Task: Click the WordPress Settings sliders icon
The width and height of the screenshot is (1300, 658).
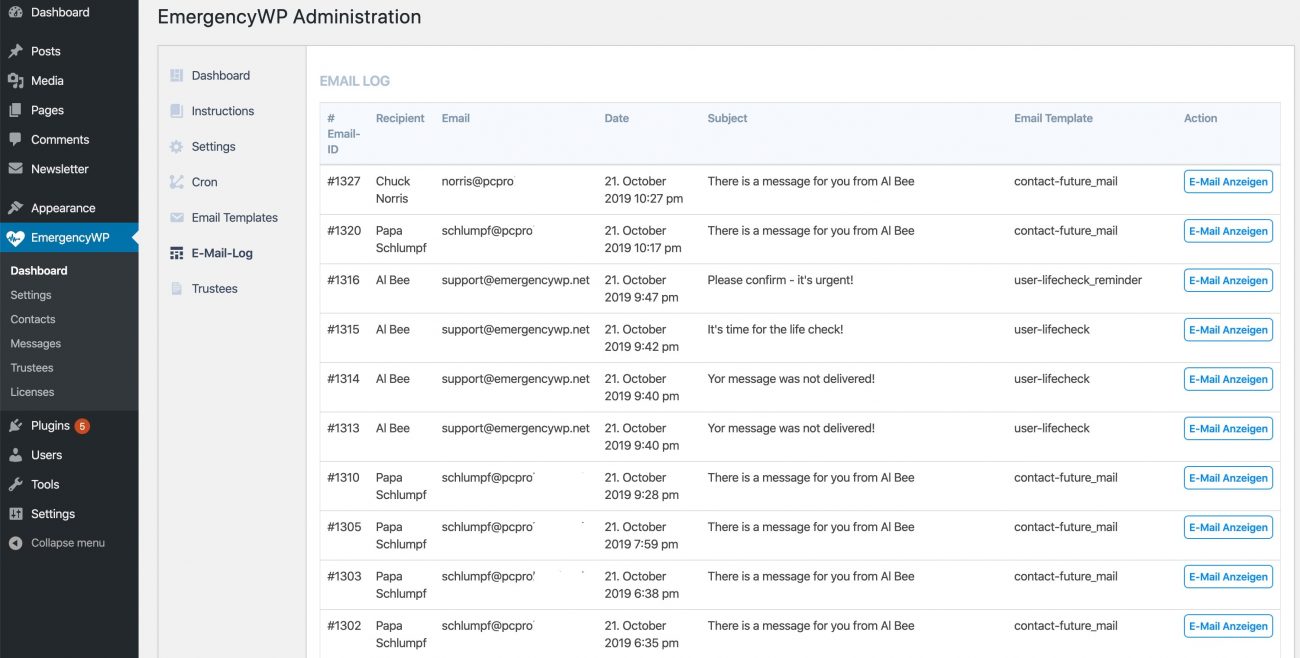Action: [15, 514]
